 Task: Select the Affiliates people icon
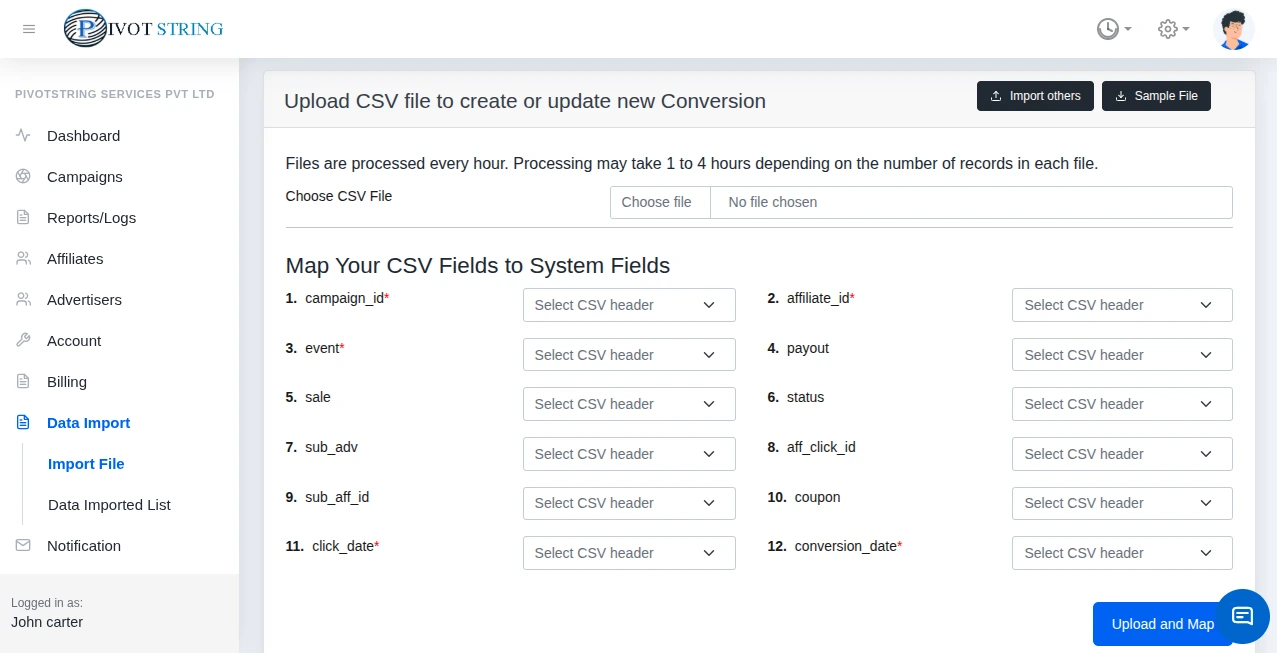coord(22,258)
